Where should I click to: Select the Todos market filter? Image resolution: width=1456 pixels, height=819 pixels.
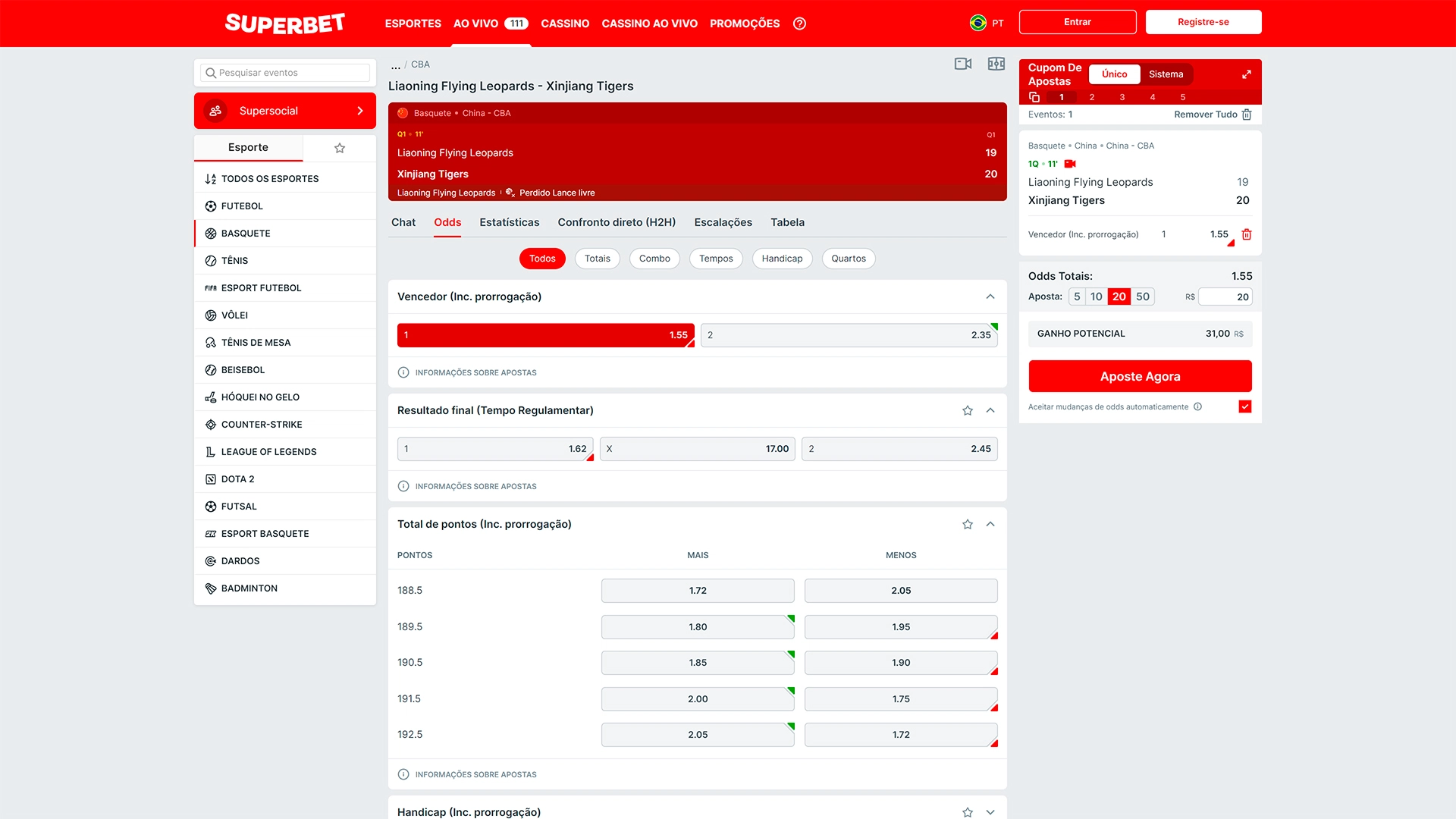[542, 259]
